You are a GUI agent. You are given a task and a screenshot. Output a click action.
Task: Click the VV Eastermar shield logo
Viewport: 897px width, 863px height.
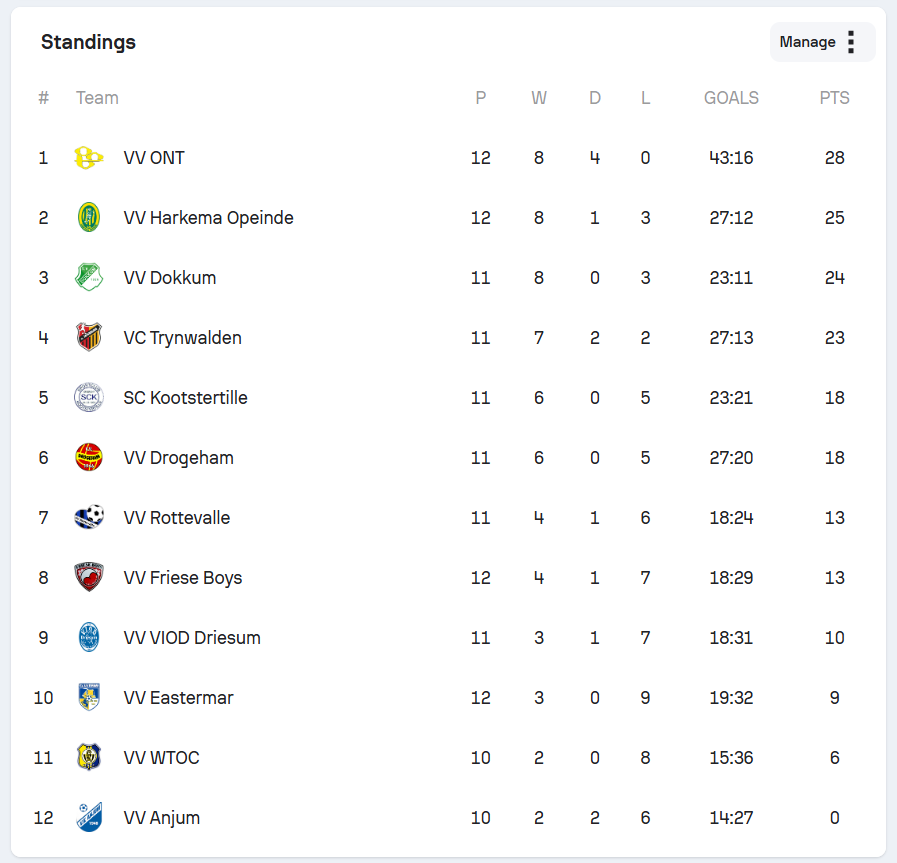click(x=89, y=697)
